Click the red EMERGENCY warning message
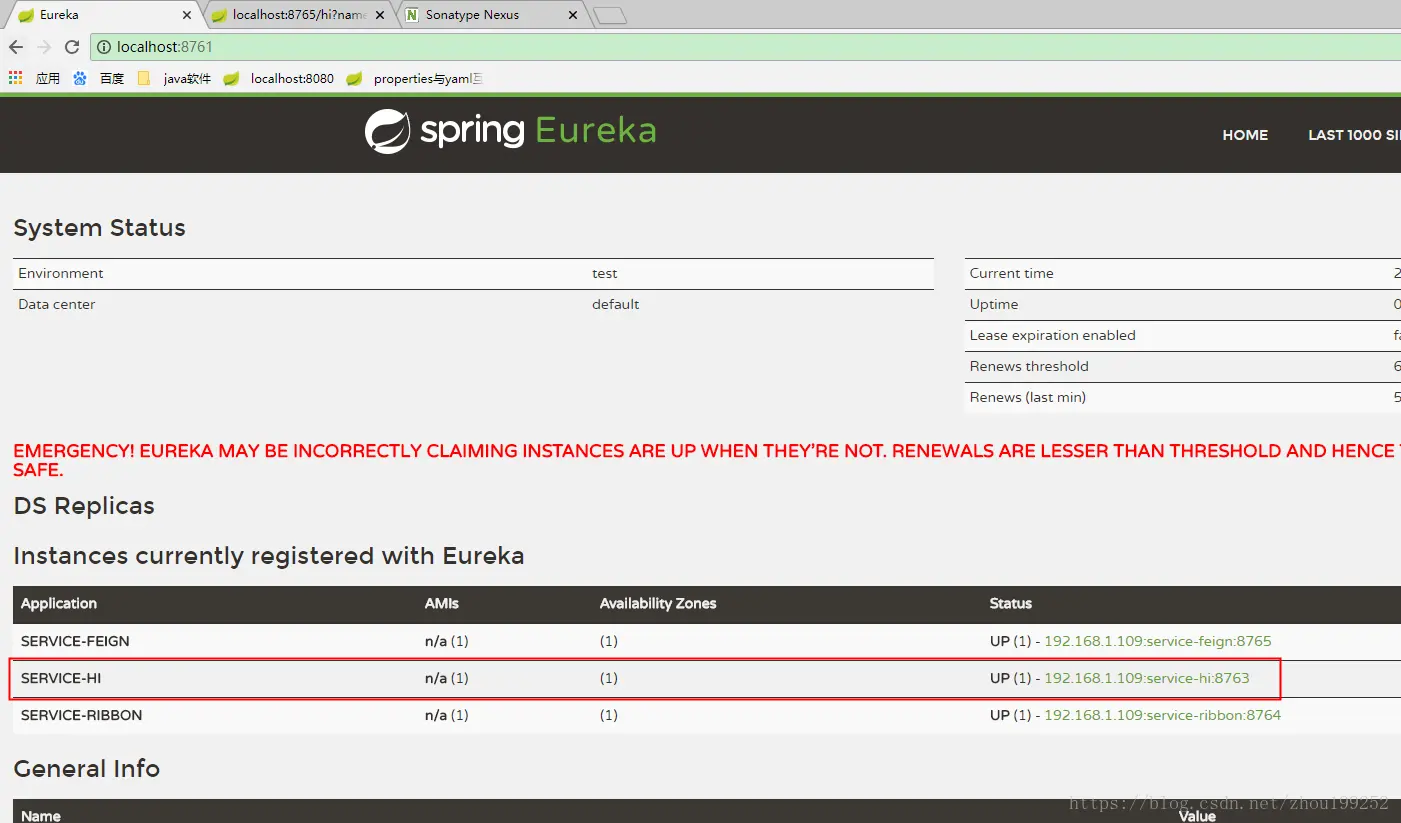The image size is (1401, 823). (x=706, y=460)
